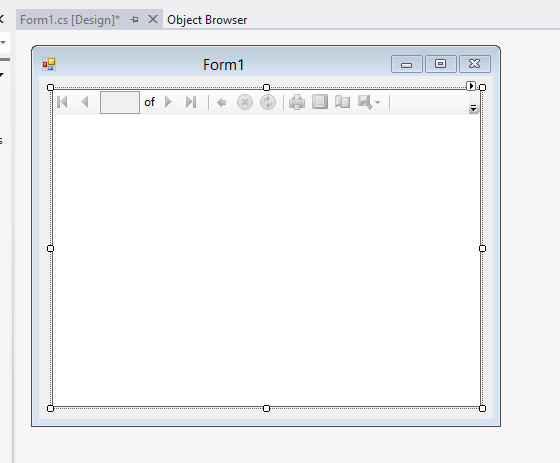Screen dimensions: 560x463
Task: Print the report using printer icon
Action: [x=297, y=102]
